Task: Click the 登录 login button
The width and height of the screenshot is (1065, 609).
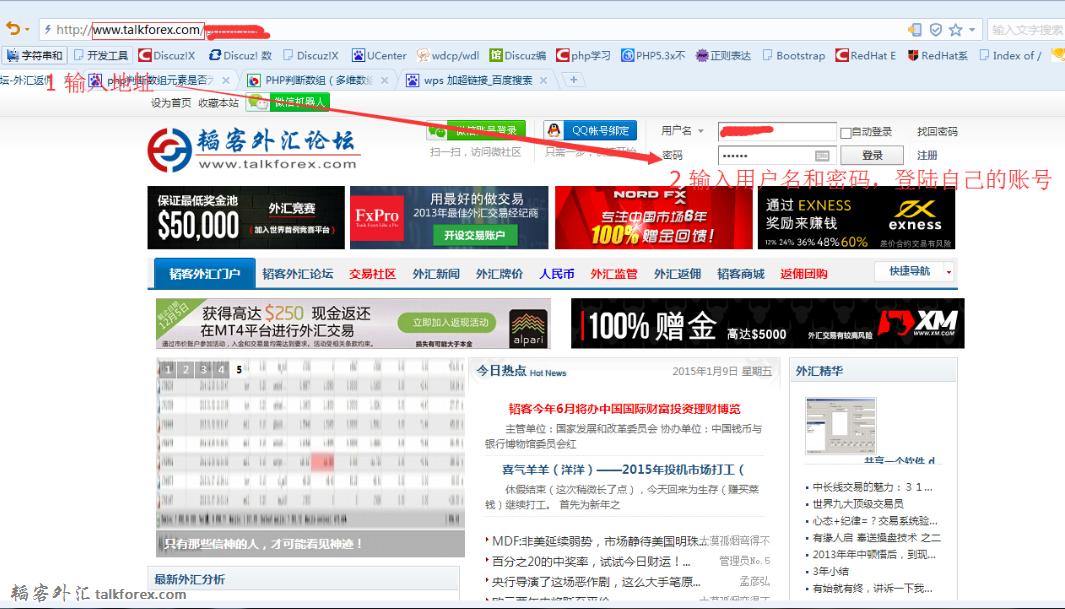Action: 872,155
